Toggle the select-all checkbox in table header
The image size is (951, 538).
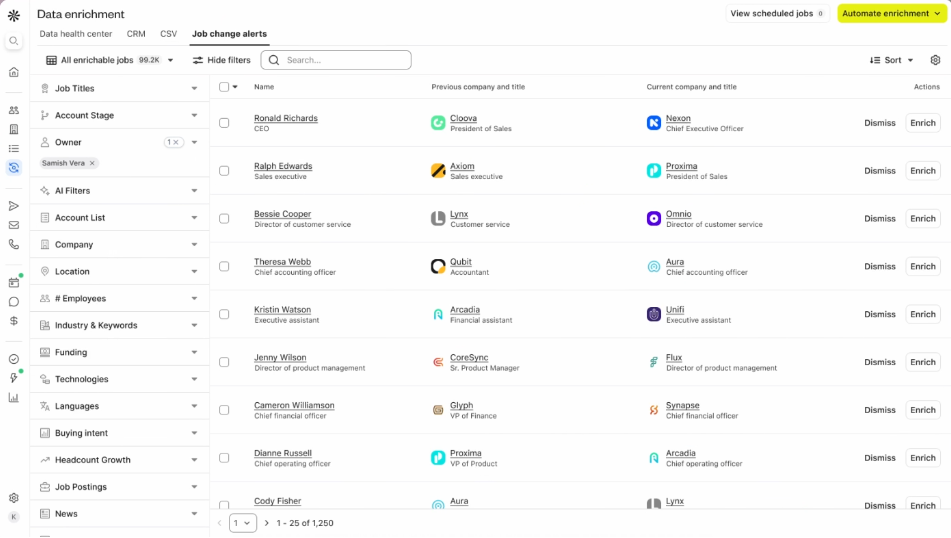[x=224, y=87]
